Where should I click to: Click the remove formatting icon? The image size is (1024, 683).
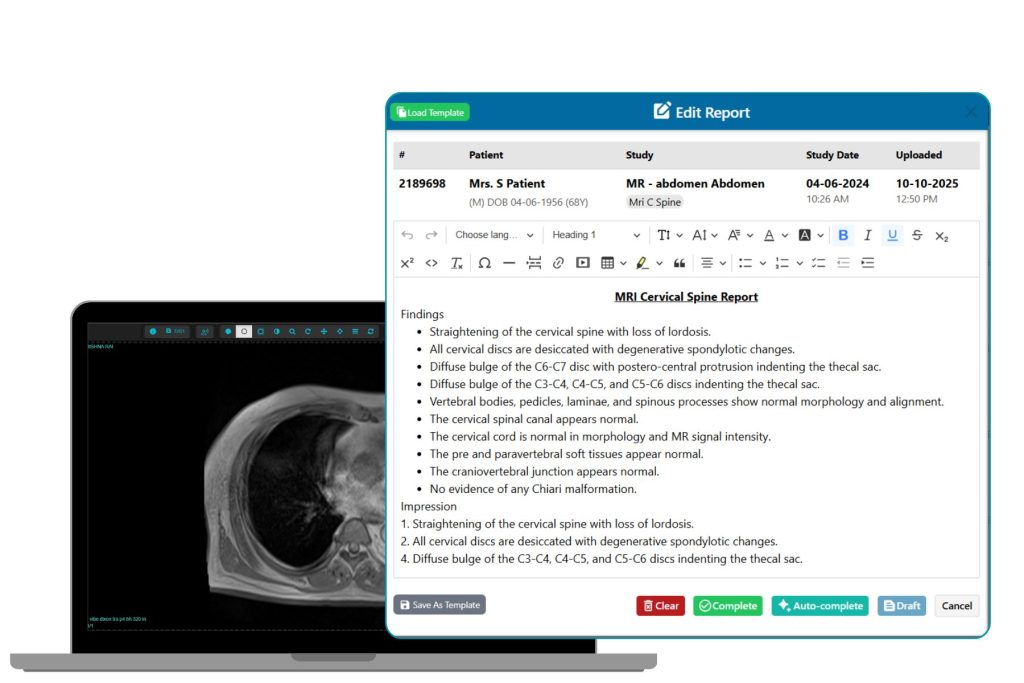tap(456, 263)
